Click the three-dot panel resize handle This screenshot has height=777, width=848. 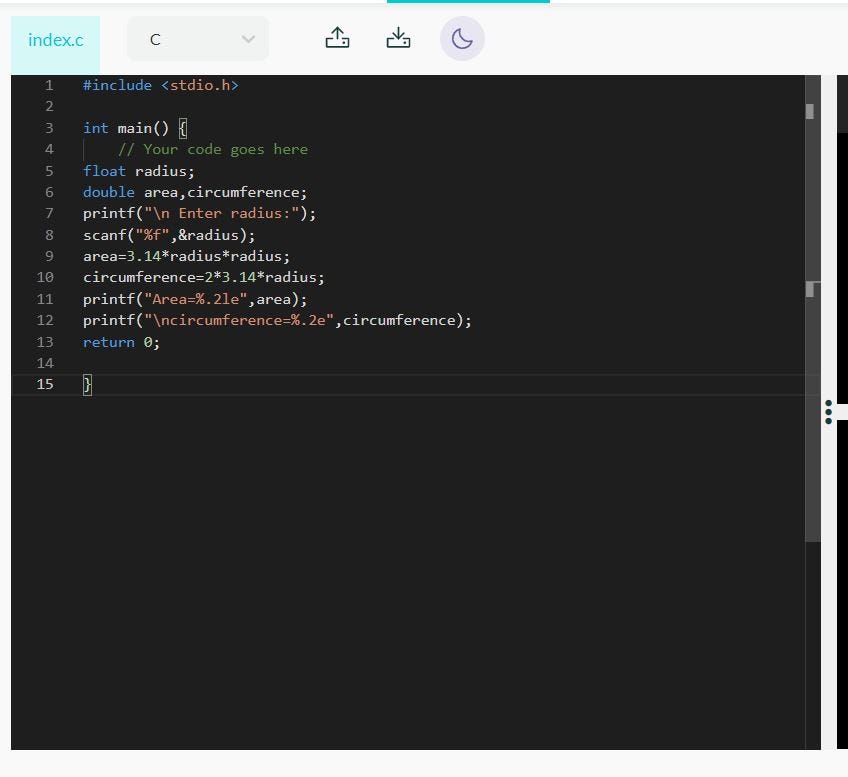pos(829,412)
